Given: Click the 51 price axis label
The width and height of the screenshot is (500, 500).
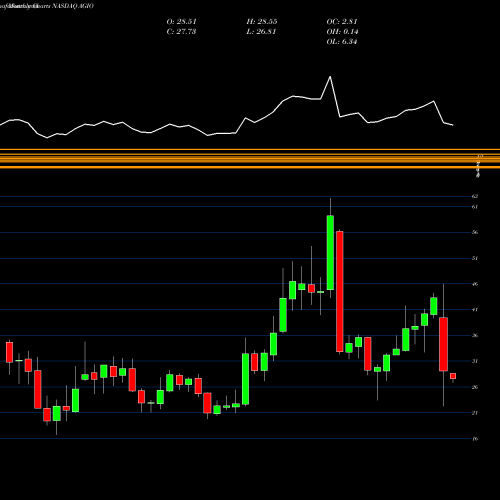Looking at the screenshot, I should (x=475, y=258).
